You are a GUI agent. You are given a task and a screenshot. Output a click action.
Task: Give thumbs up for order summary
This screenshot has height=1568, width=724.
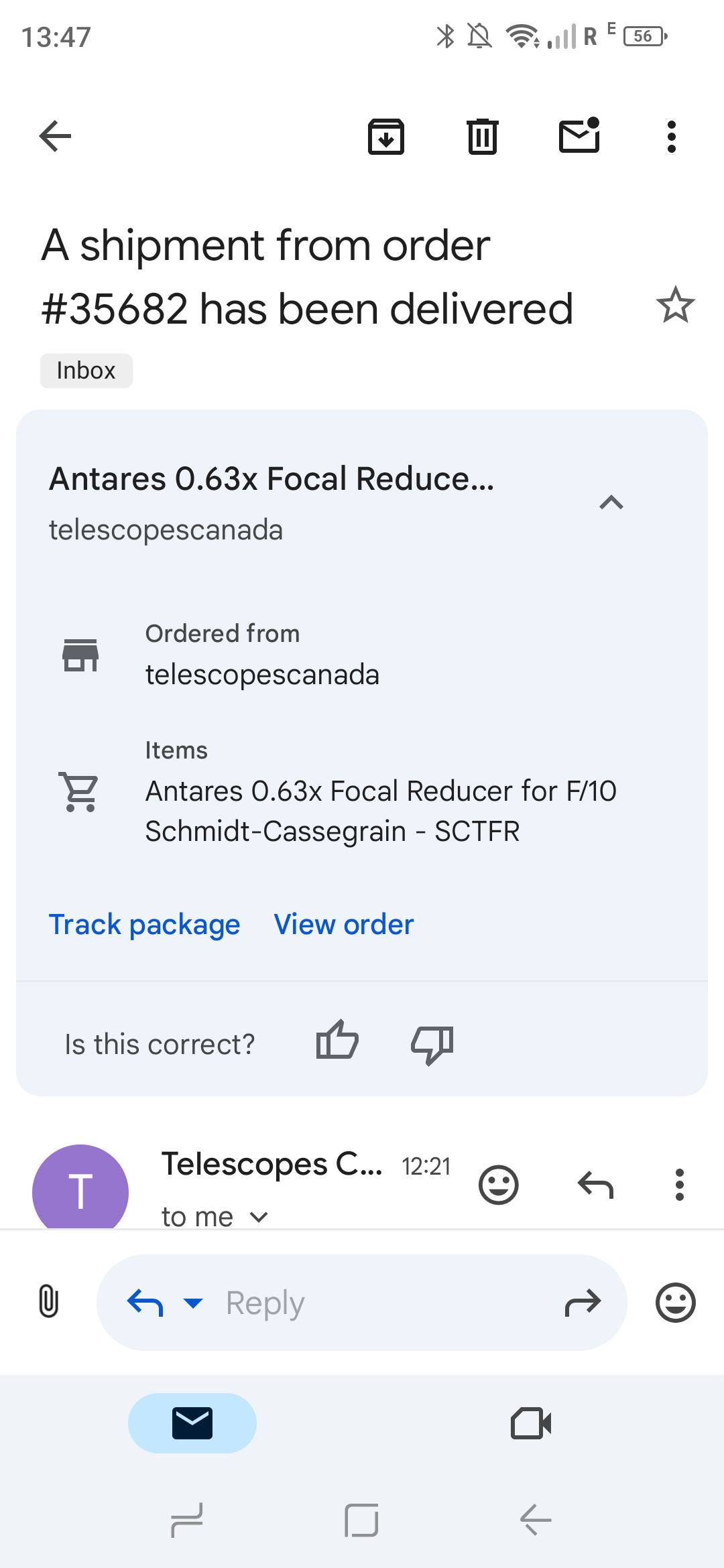pos(337,1042)
